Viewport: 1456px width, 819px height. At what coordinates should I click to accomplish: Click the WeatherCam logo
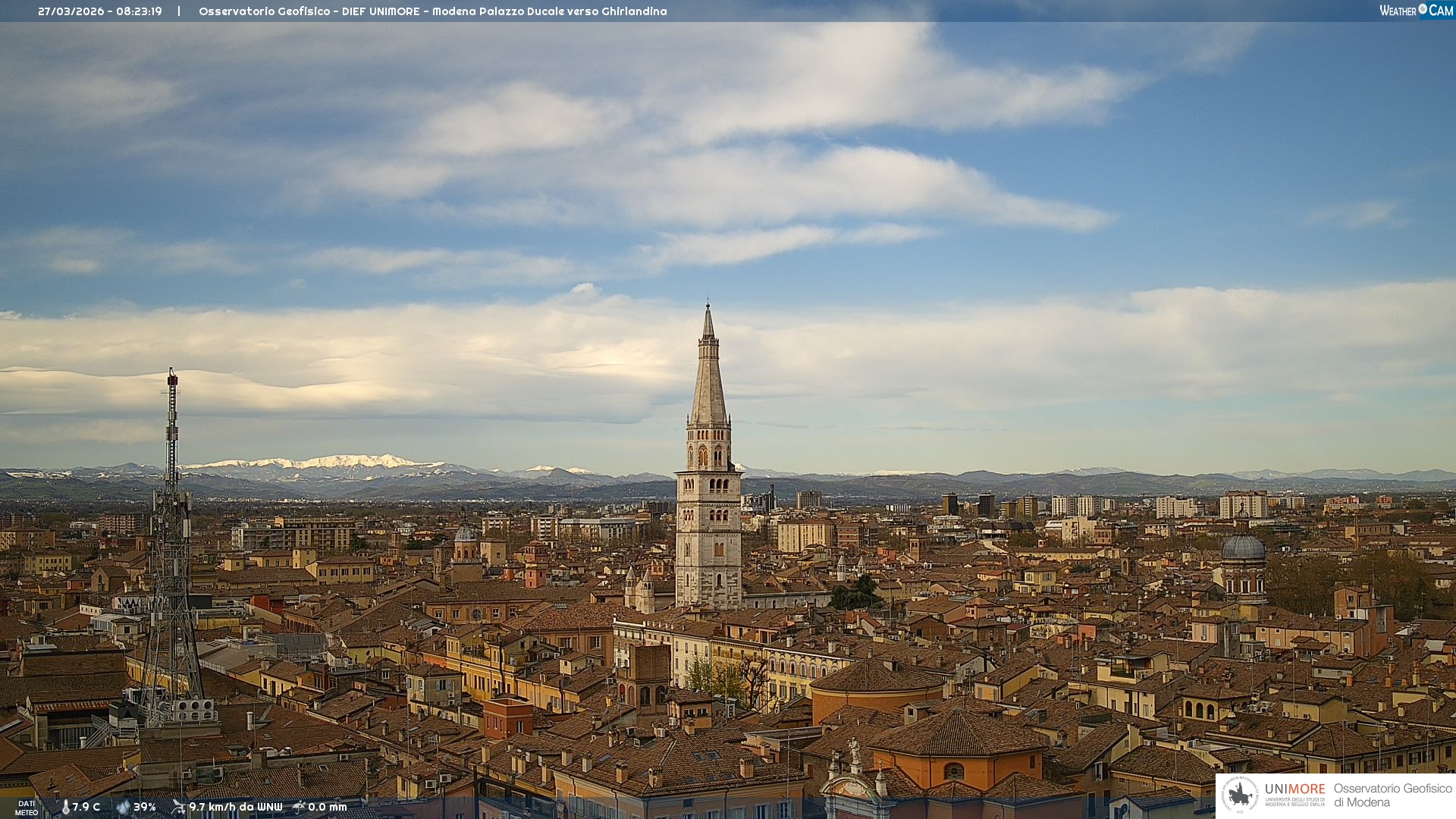pos(1416,11)
